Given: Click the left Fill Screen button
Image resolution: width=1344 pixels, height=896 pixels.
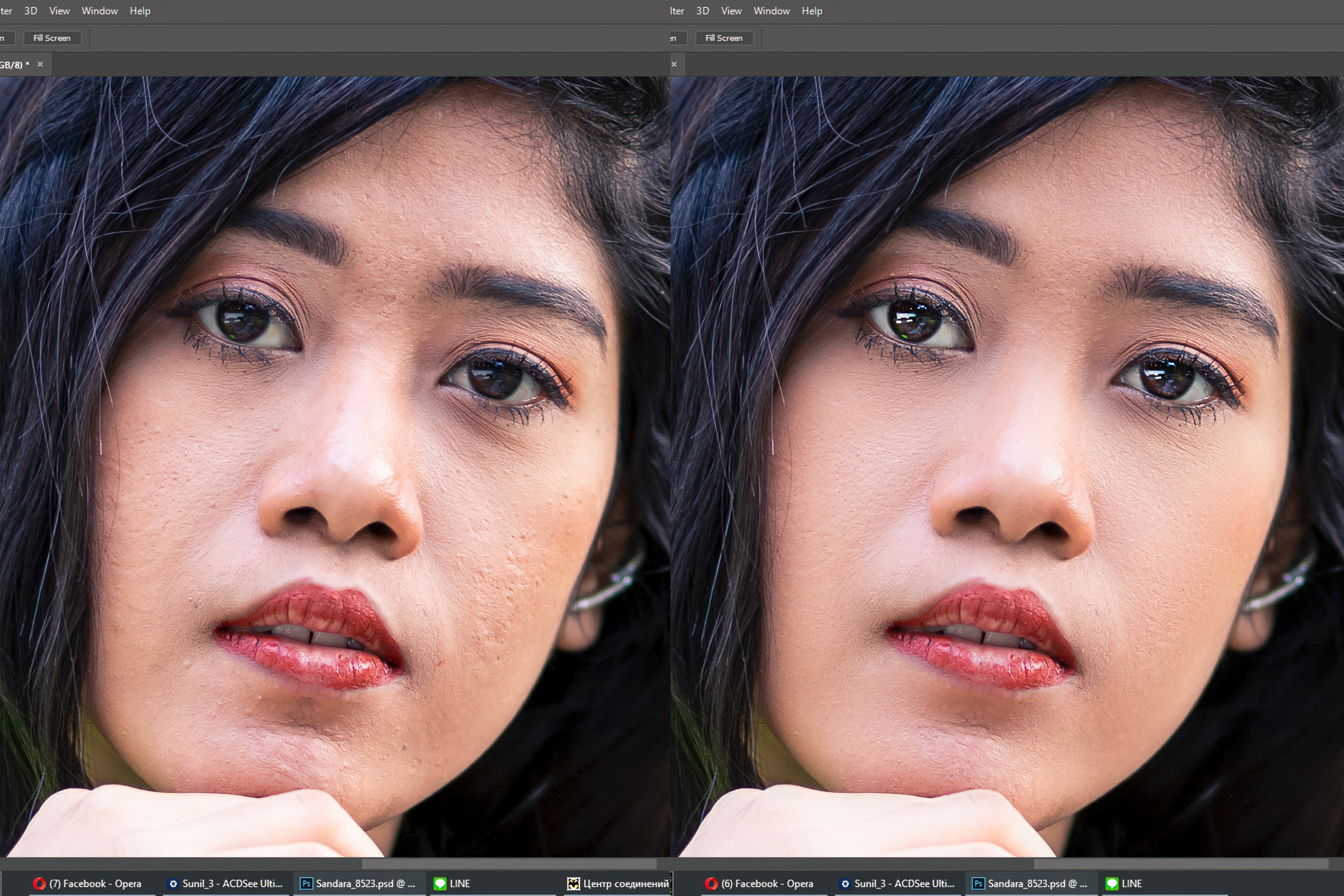Looking at the screenshot, I should click(x=52, y=38).
